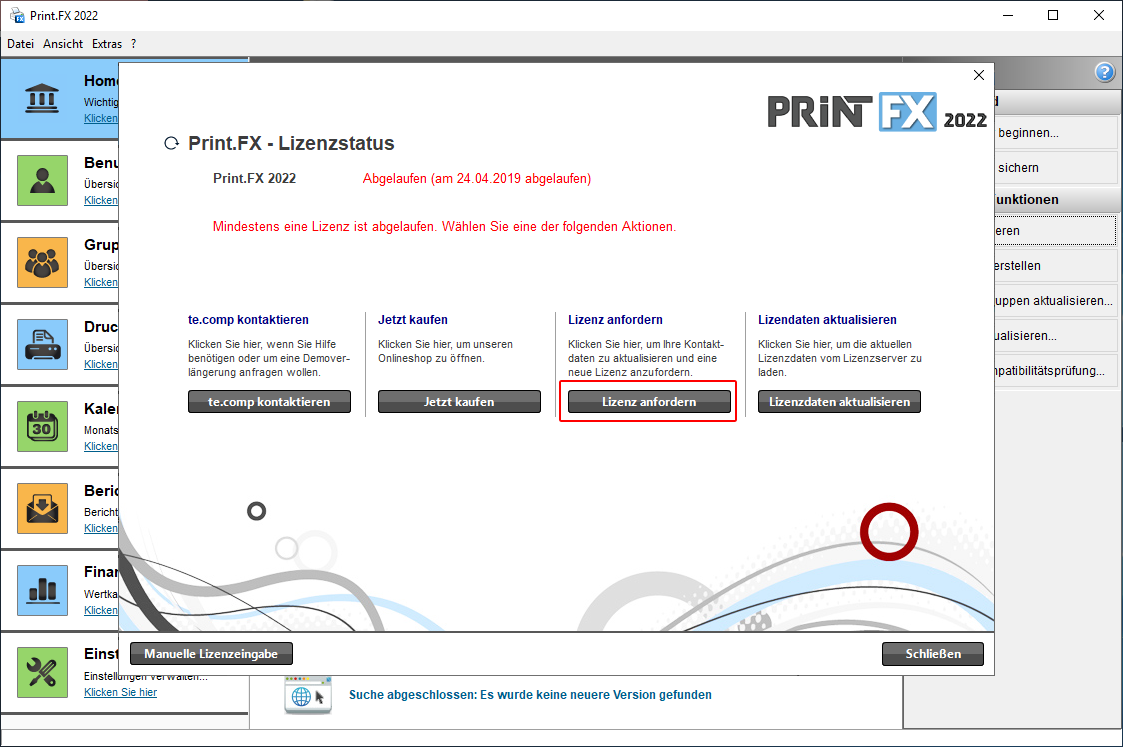Click the dark 'Jetzt kaufen' button
This screenshot has width=1123, height=747.
coord(459,402)
